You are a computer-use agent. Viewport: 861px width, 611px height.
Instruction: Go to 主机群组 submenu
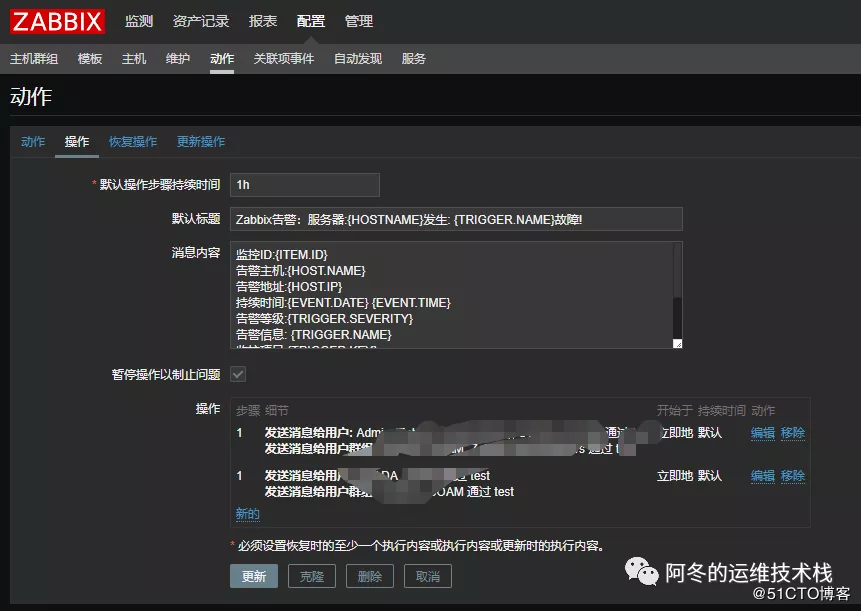[x=34, y=59]
